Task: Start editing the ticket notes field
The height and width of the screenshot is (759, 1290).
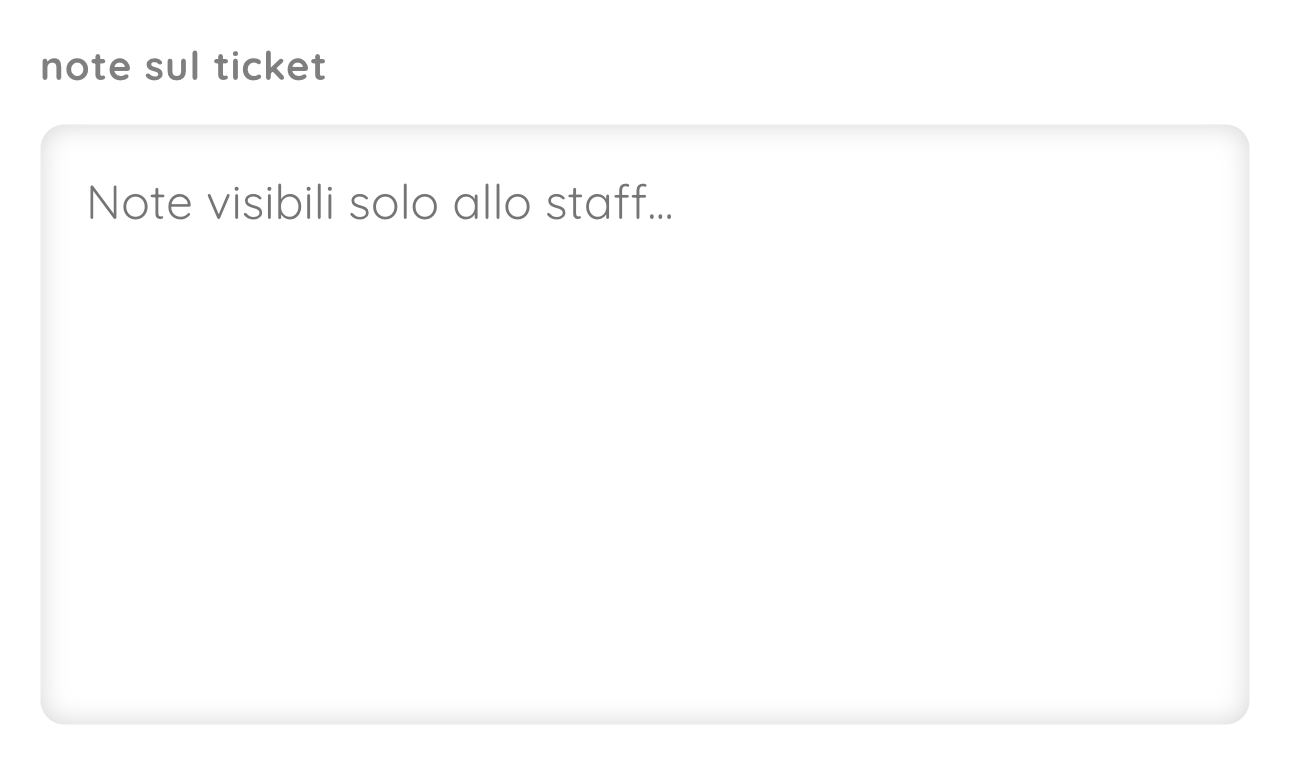Action: click(x=644, y=424)
